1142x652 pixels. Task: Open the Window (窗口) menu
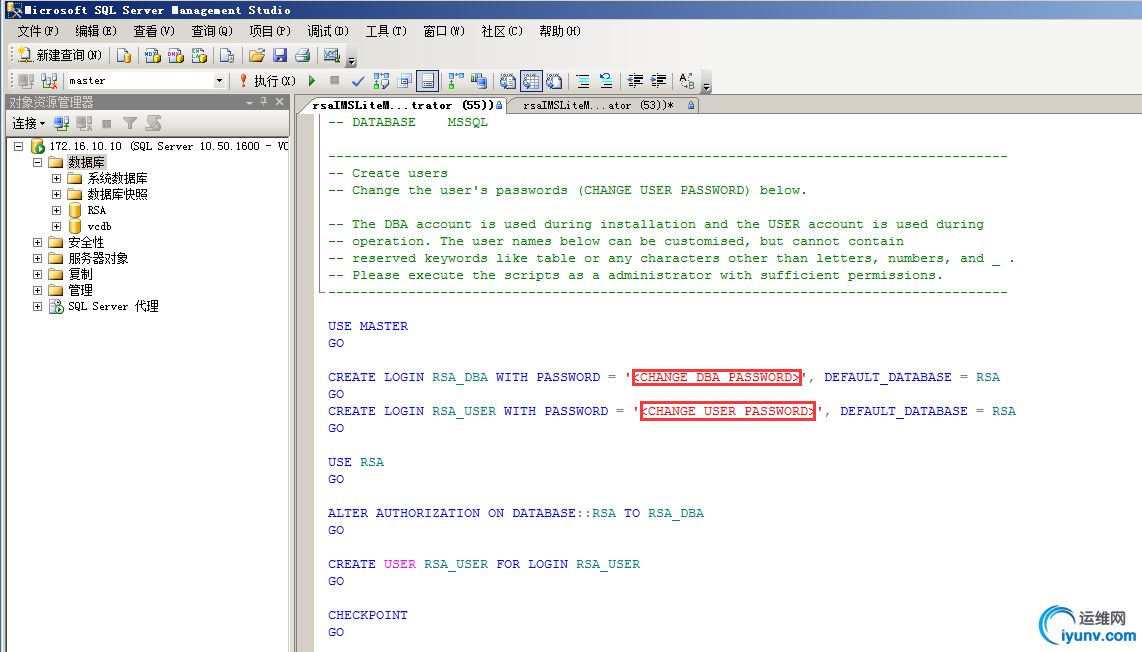(444, 31)
